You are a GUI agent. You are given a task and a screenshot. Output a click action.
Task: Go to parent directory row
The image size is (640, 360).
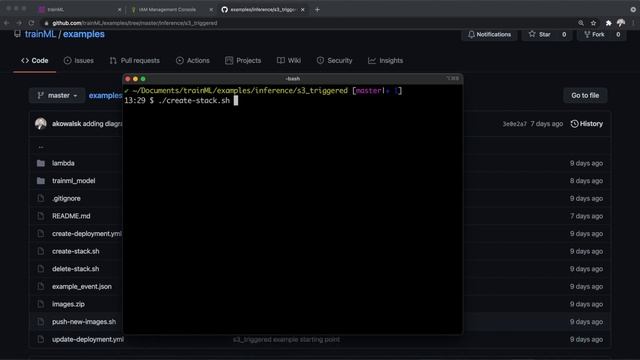click(41, 147)
